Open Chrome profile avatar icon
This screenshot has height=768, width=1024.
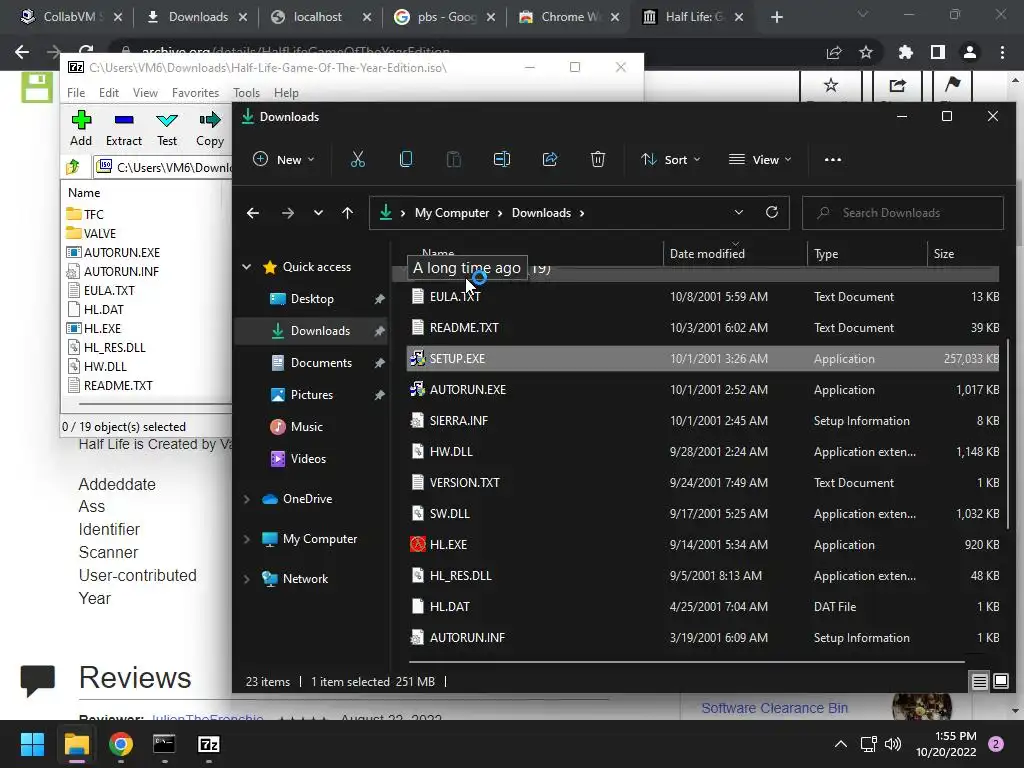[970, 52]
